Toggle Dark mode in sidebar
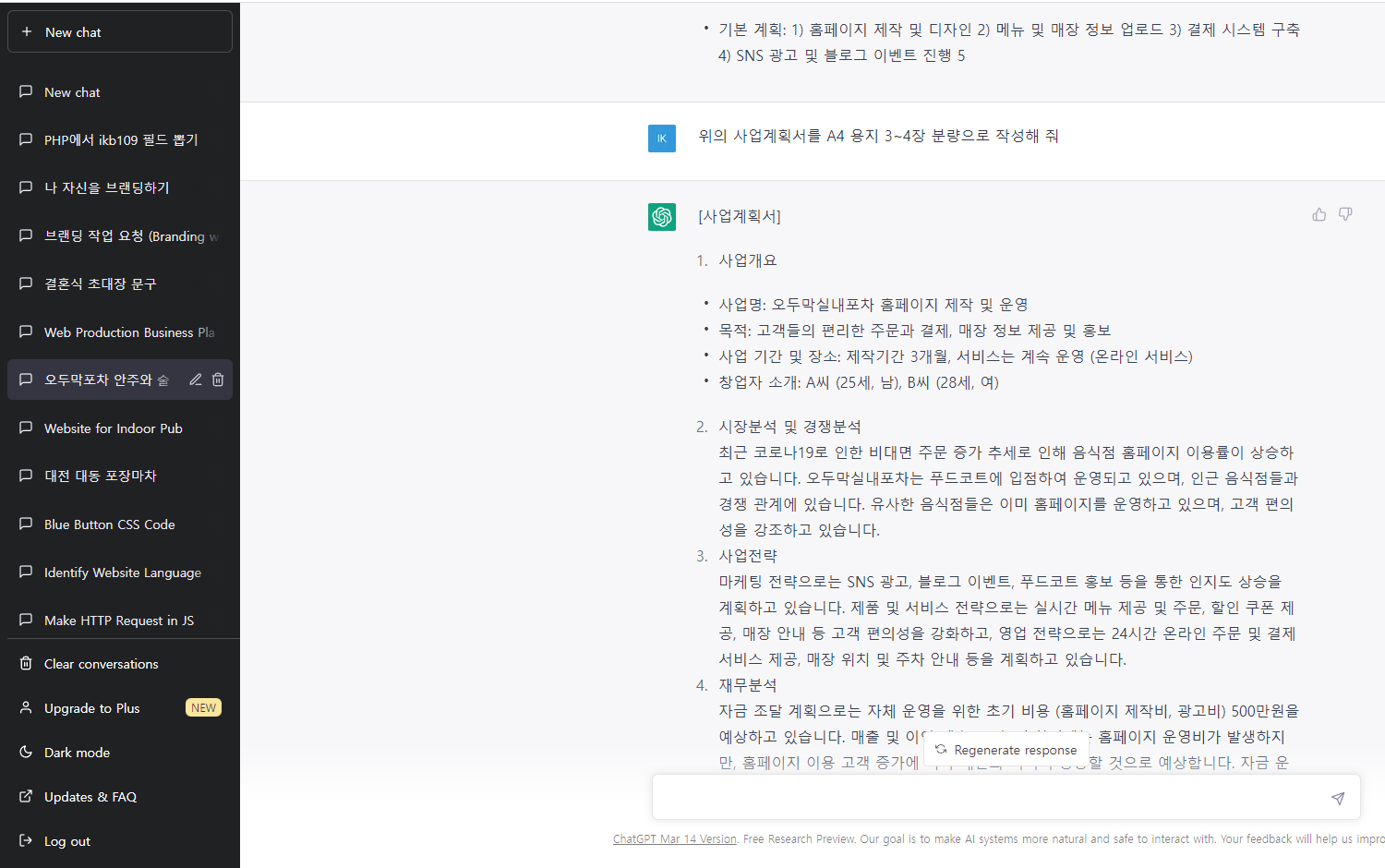1385x868 pixels. 78,753
